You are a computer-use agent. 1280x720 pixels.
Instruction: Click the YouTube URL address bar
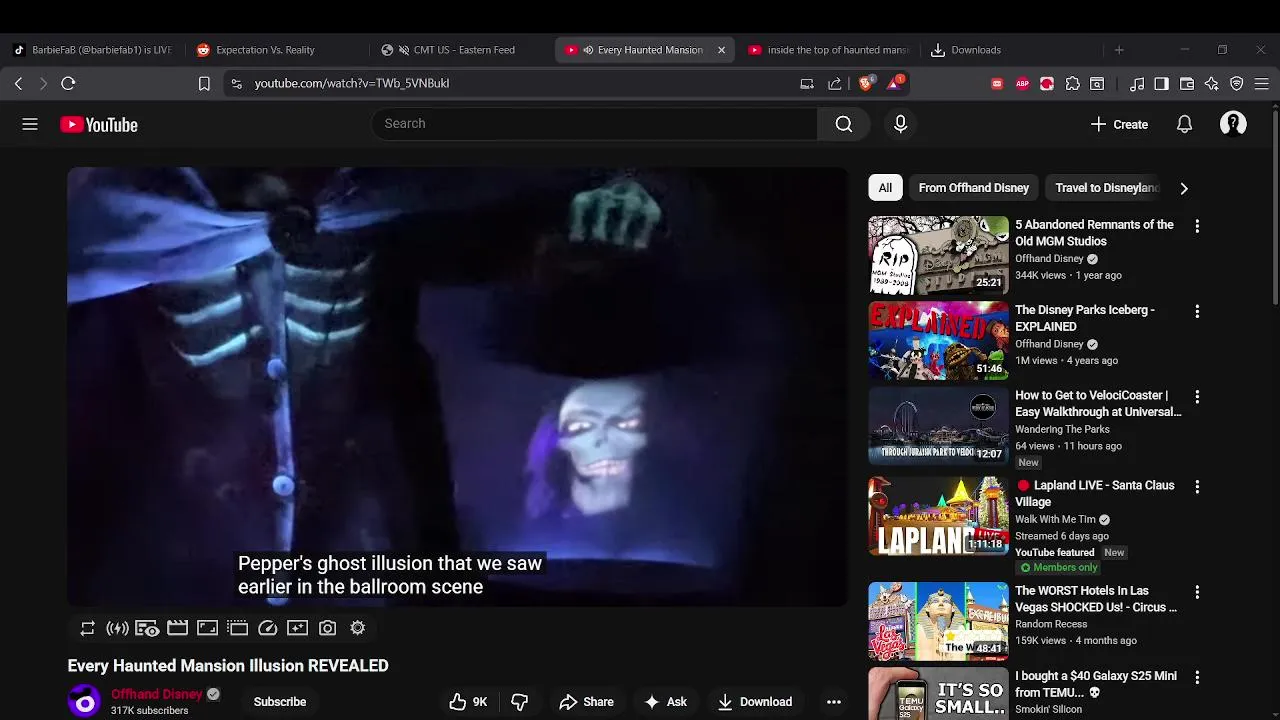(520, 84)
